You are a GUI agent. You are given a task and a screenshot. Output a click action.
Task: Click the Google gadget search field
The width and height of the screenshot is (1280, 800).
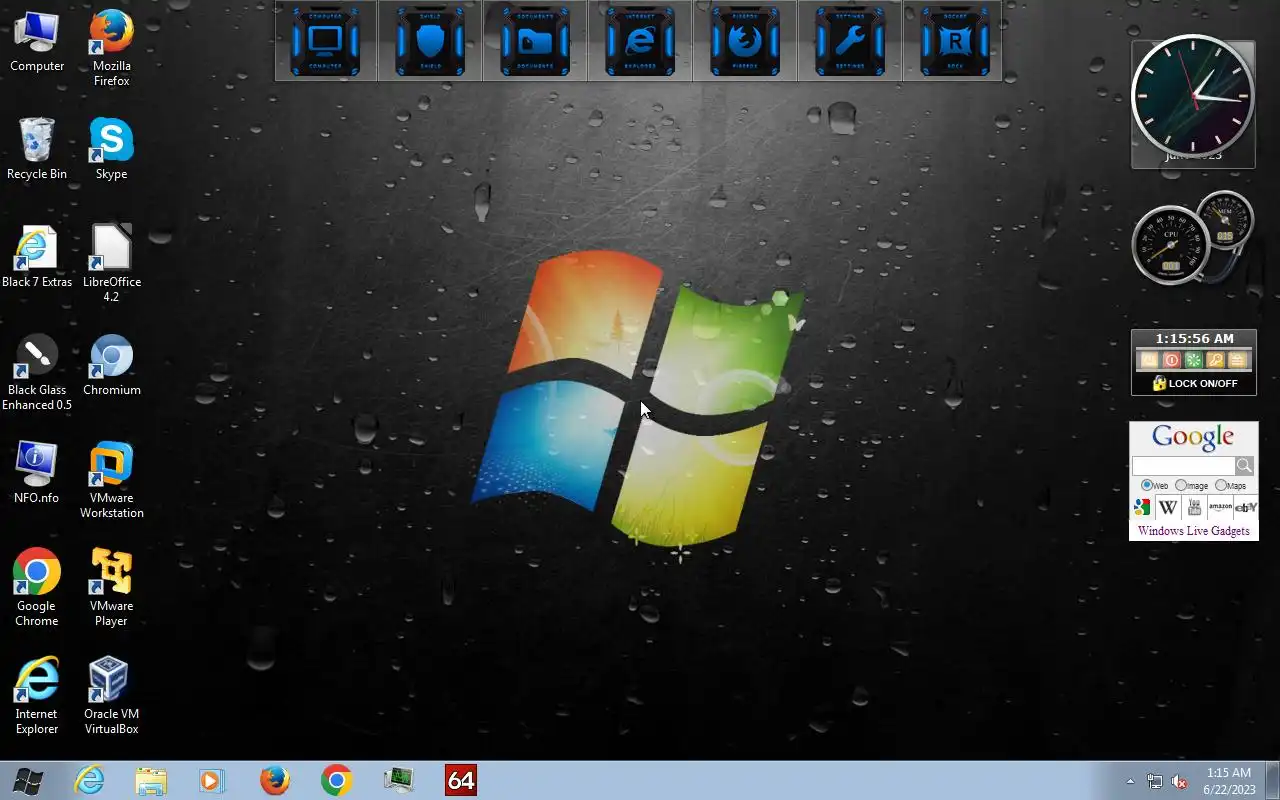click(x=1184, y=466)
